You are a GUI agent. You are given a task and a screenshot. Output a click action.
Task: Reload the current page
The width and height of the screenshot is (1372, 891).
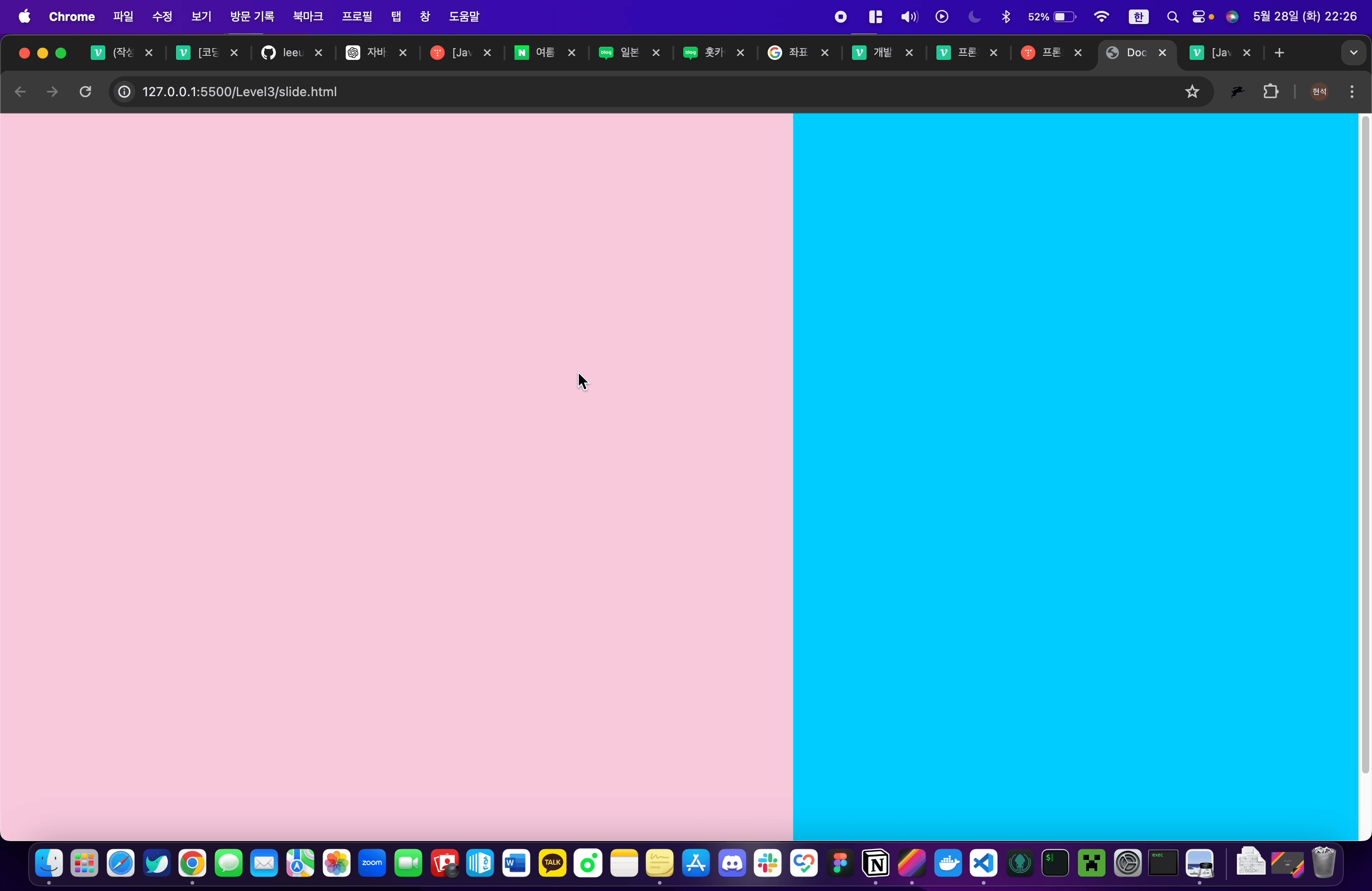(85, 92)
